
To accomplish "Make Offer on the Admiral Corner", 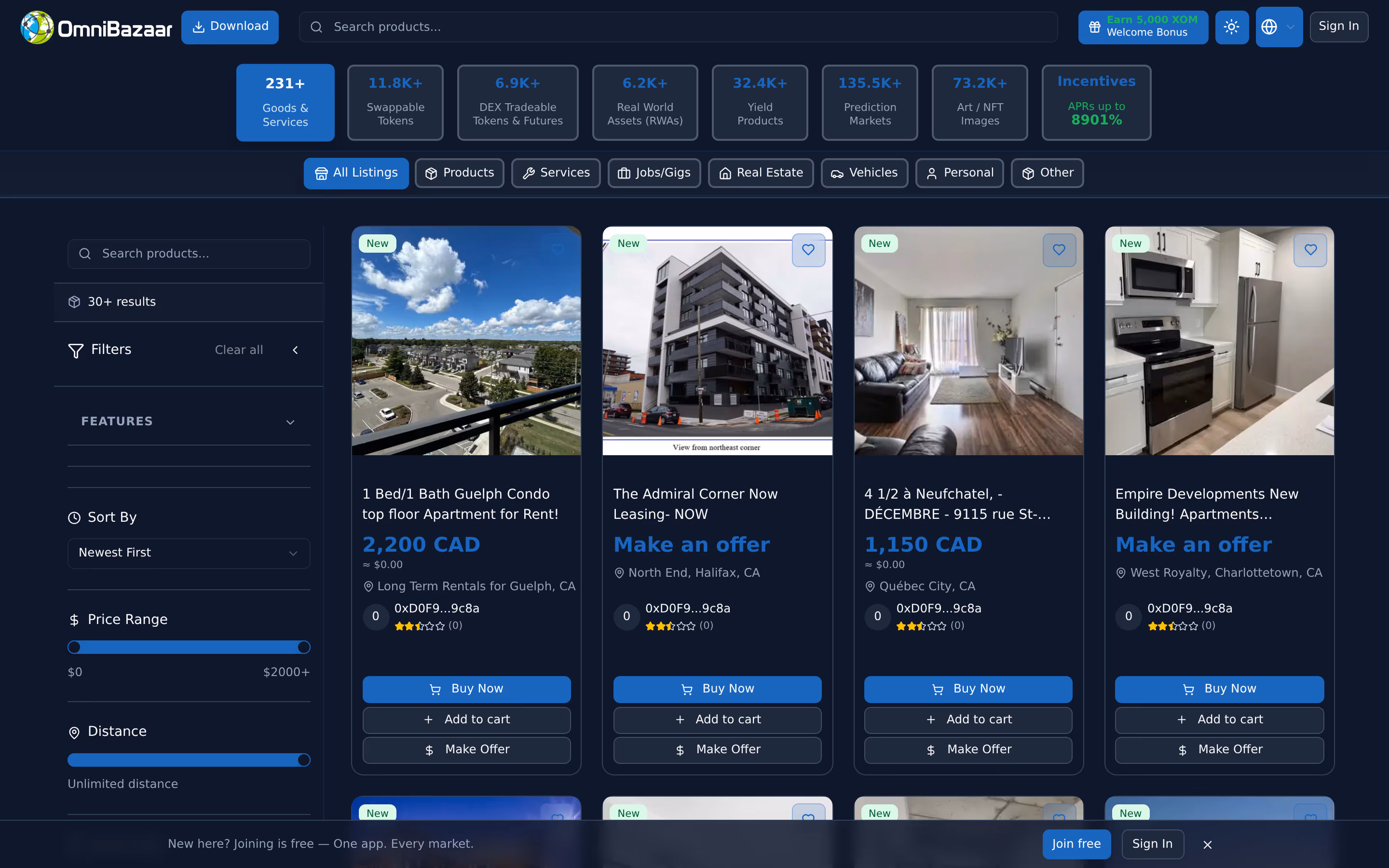I will point(718,750).
